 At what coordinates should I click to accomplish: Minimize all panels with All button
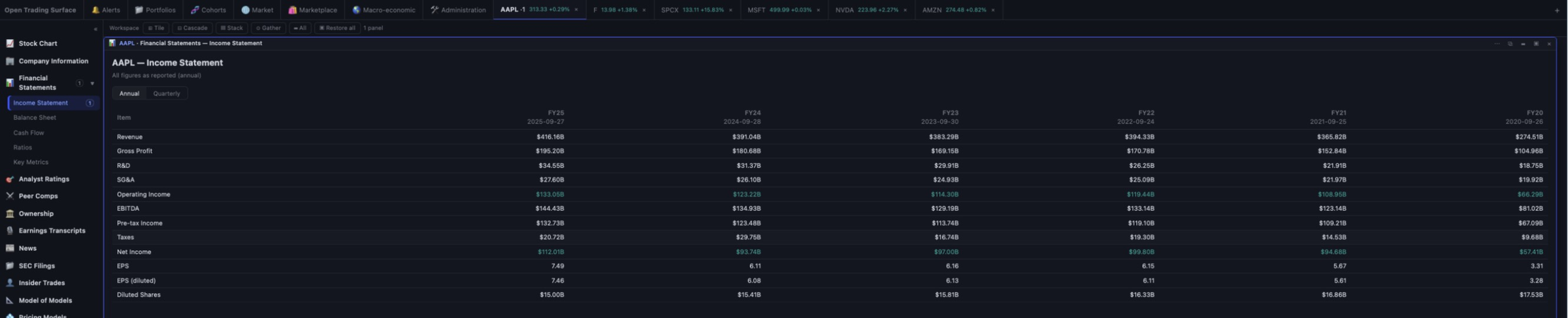pyautogui.click(x=300, y=28)
